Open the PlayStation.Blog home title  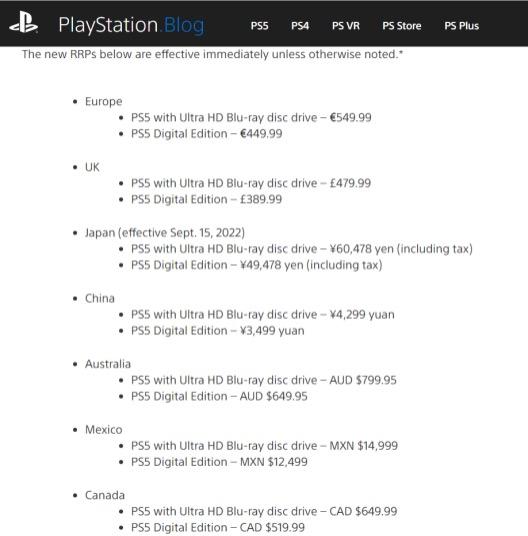[x=131, y=25]
